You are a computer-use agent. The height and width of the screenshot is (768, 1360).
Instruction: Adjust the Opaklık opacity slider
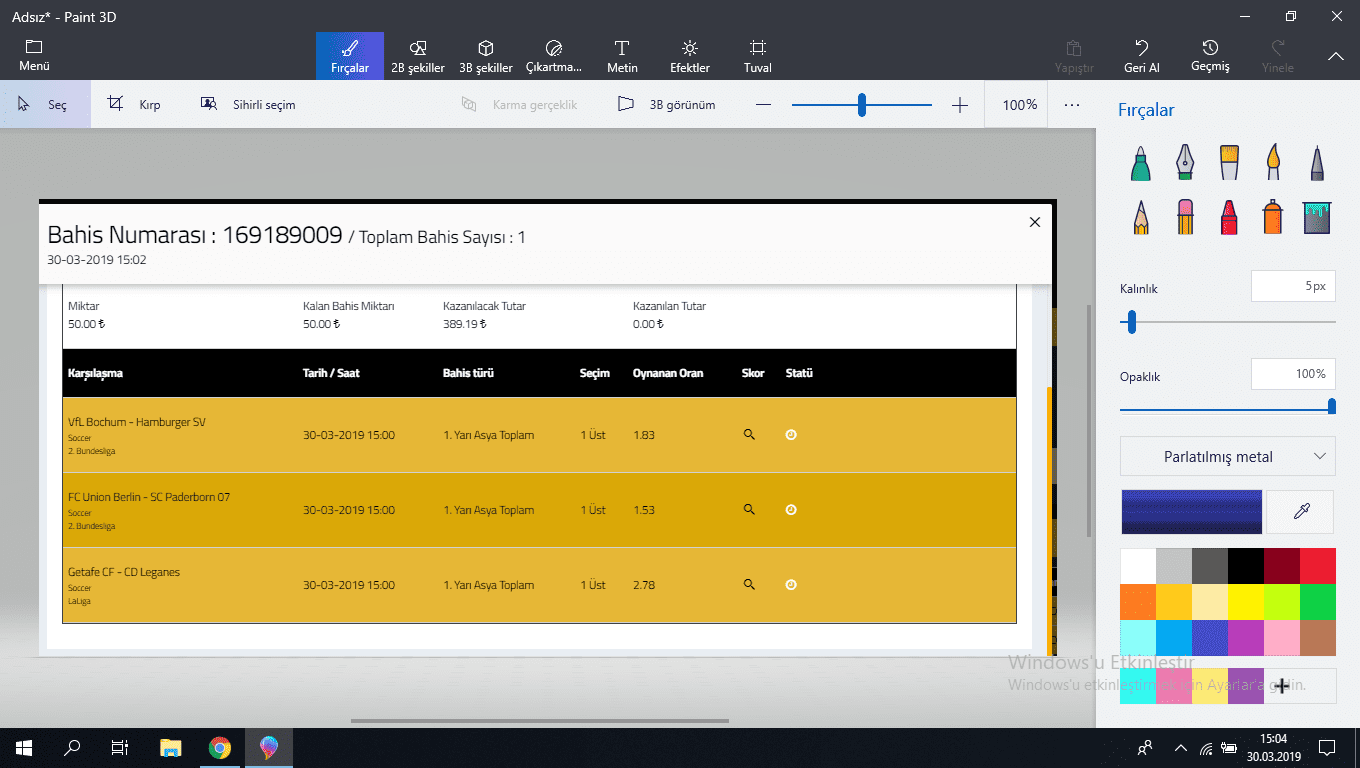point(1228,406)
